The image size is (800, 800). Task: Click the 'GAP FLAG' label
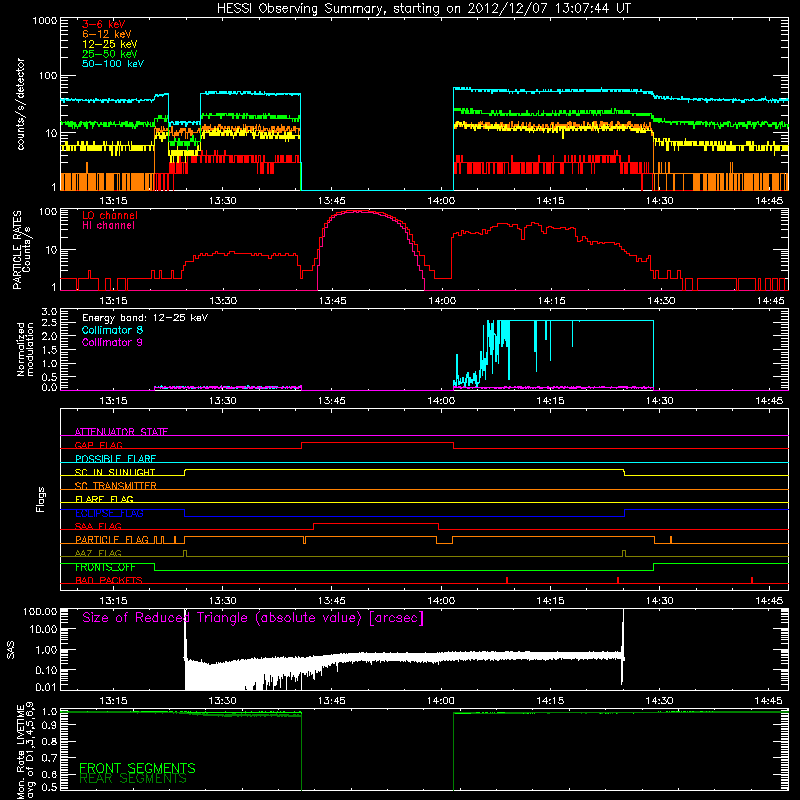(98, 445)
